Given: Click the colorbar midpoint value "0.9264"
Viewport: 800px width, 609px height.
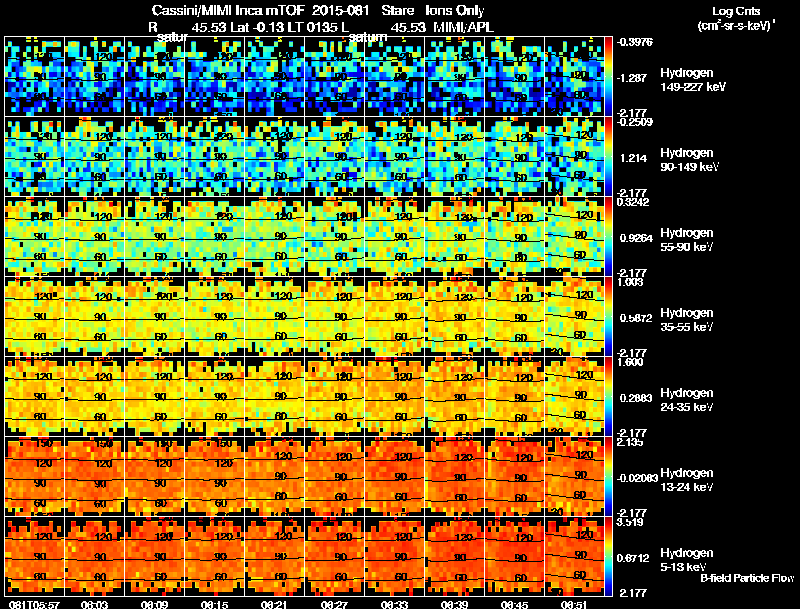Looking at the screenshot, I should [x=636, y=238].
